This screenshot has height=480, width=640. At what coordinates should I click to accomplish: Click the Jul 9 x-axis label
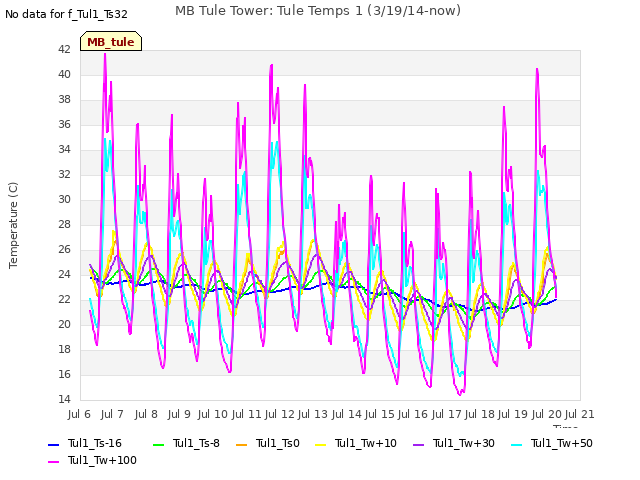[x=179, y=414]
